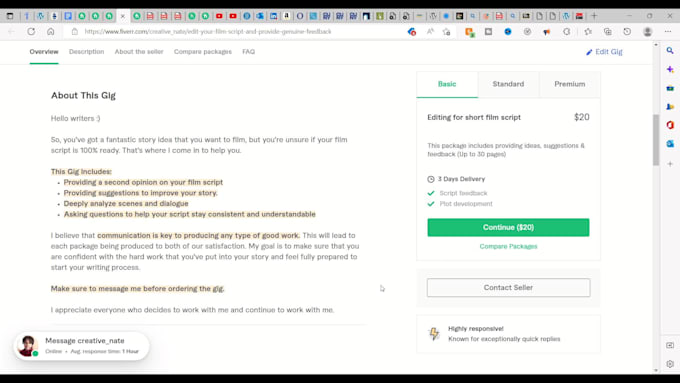This screenshot has width=680, height=383.
Task: Jump to the Description section
Action: click(86, 52)
